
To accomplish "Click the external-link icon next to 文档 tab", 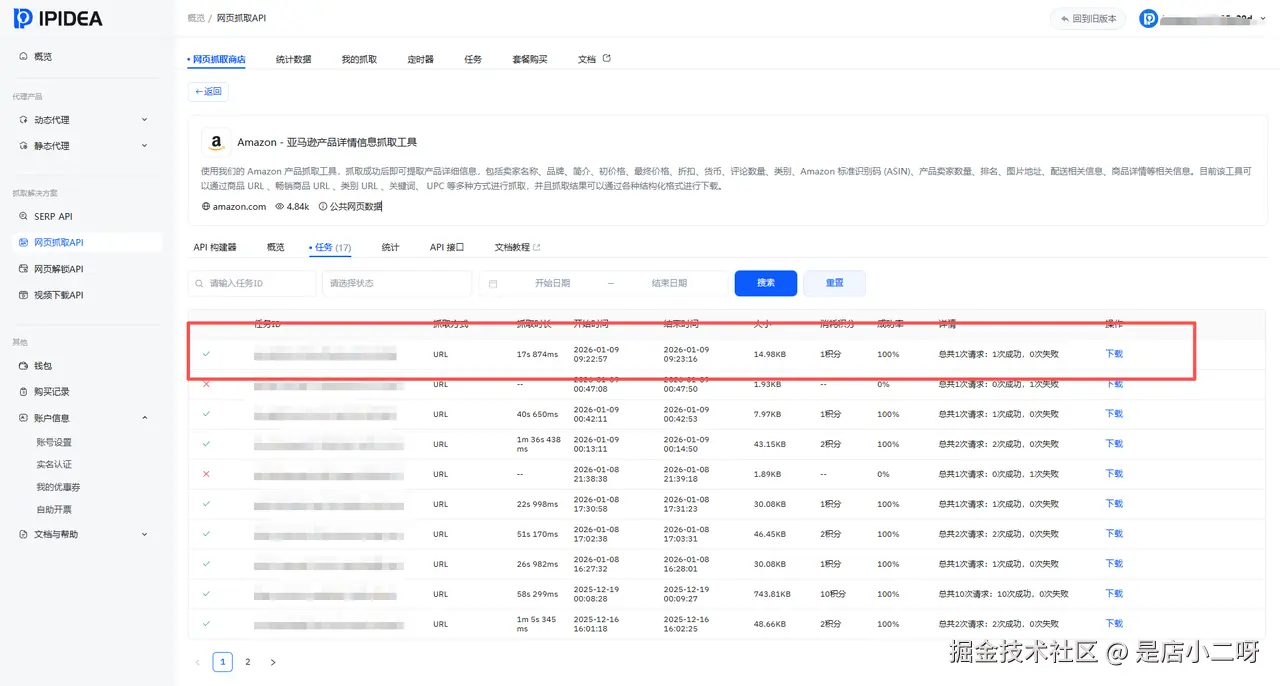I will (x=607, y=58).
